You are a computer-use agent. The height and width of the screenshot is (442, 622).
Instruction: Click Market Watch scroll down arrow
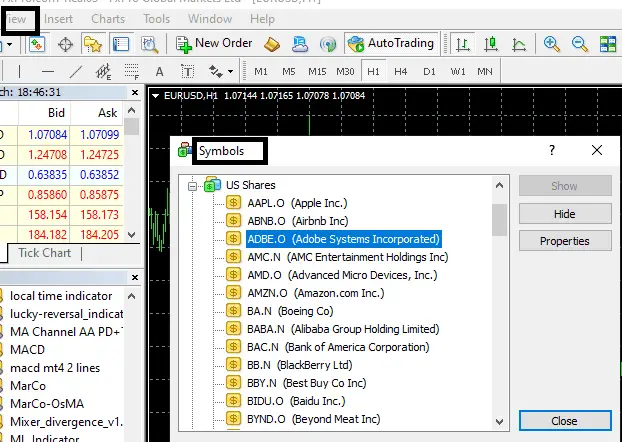click(x=132, y=235)
